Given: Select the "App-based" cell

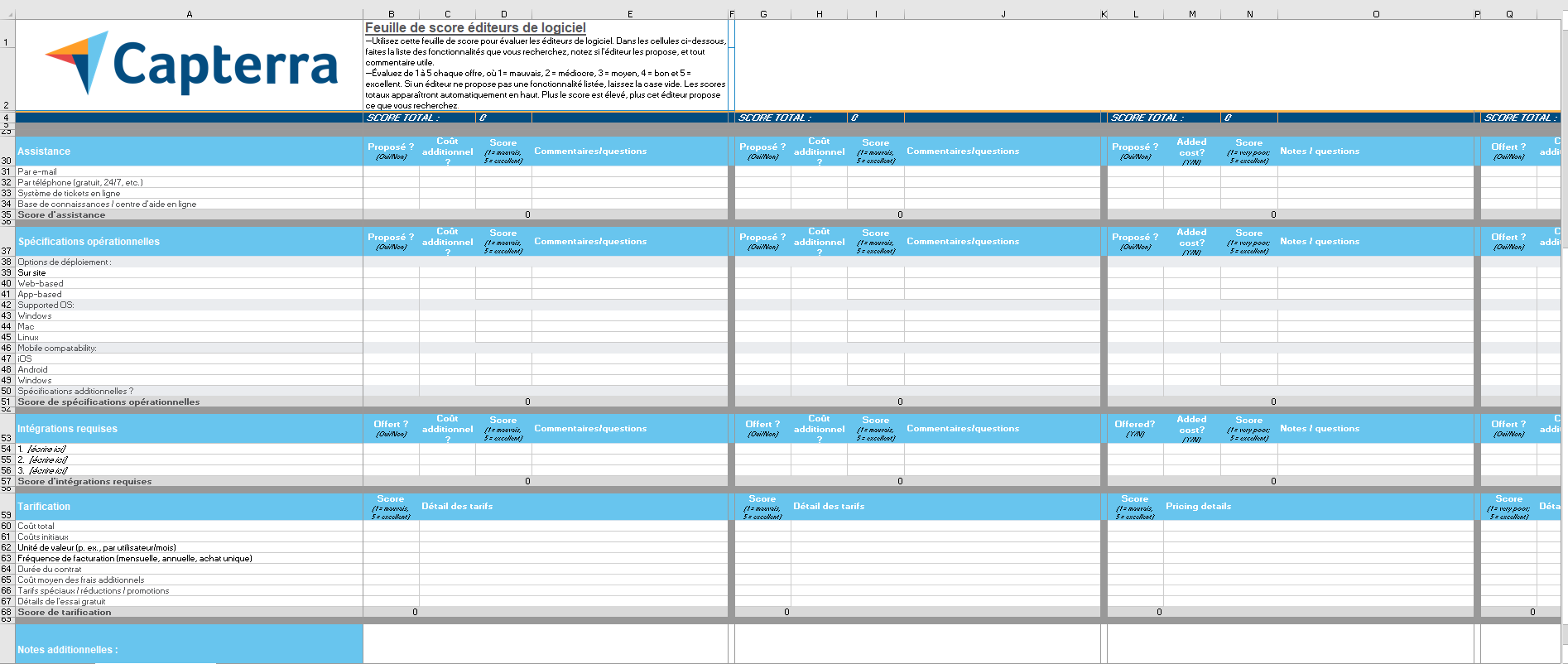Looking at the screenshot, I should pos(189,294).
